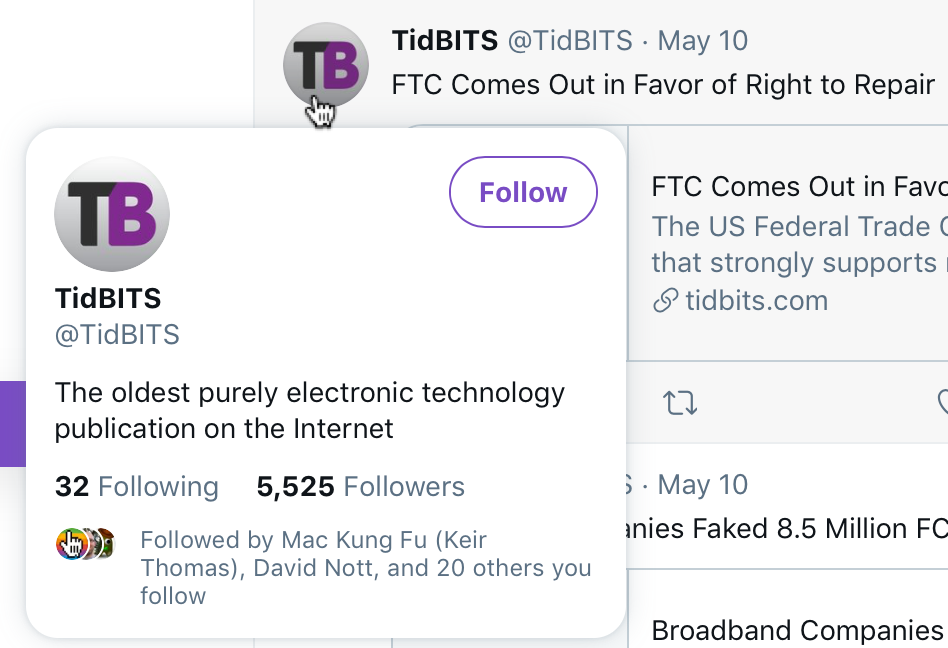Image resolution: width=948 pixels, height=648 pixels.
Task: View the 32 Following list
Action: 136,487
